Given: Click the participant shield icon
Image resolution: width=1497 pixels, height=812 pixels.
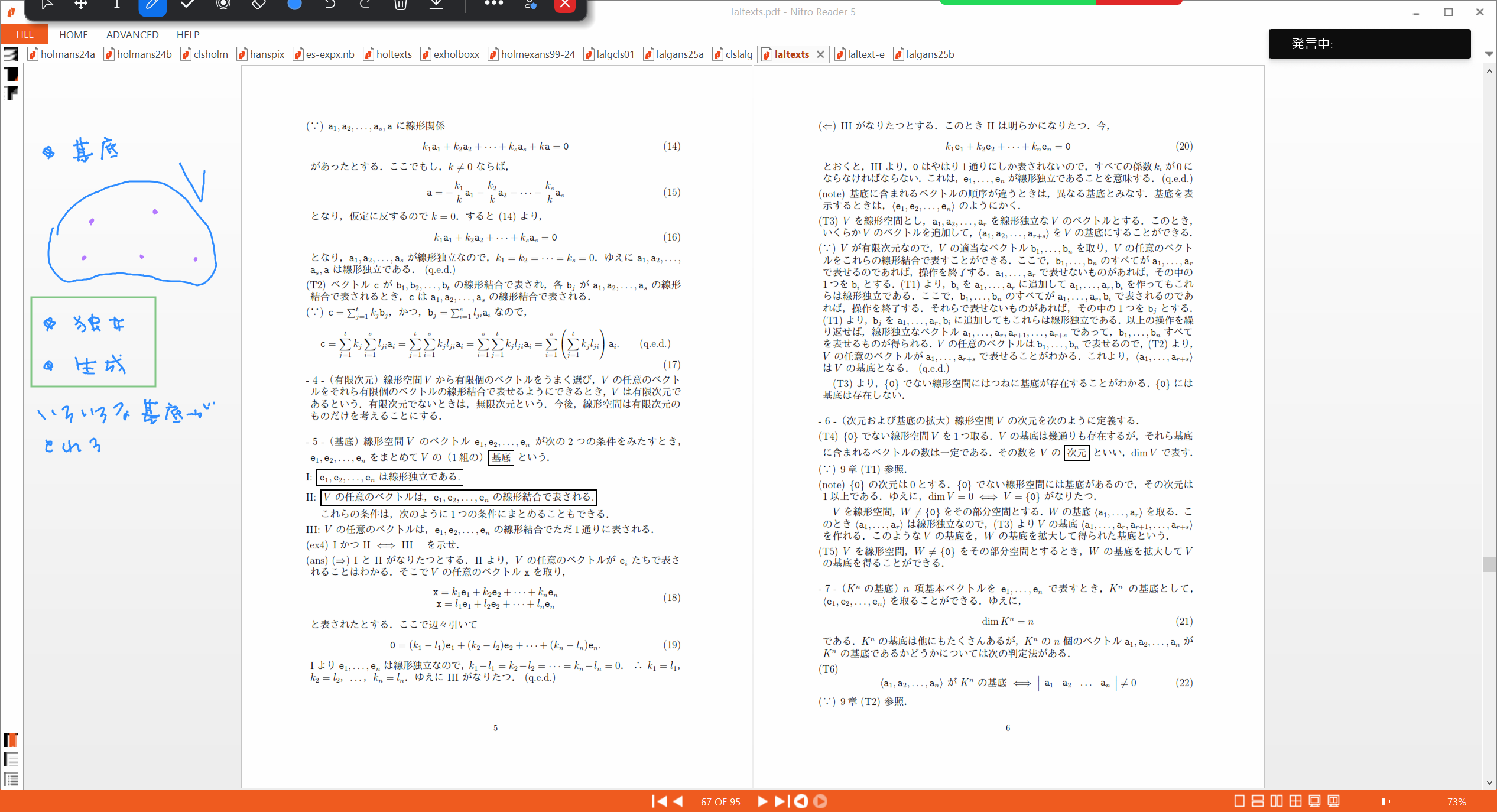Looking at the screenshot, I should click(530, 5).
